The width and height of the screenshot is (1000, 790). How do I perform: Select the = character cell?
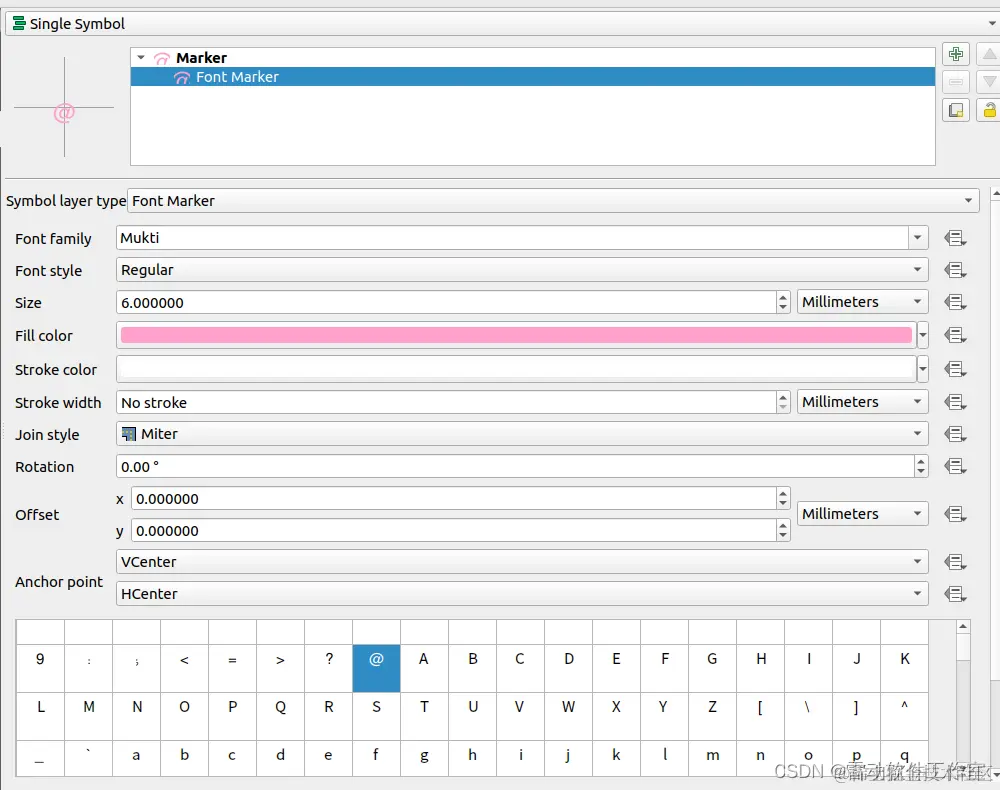(232, 668)
